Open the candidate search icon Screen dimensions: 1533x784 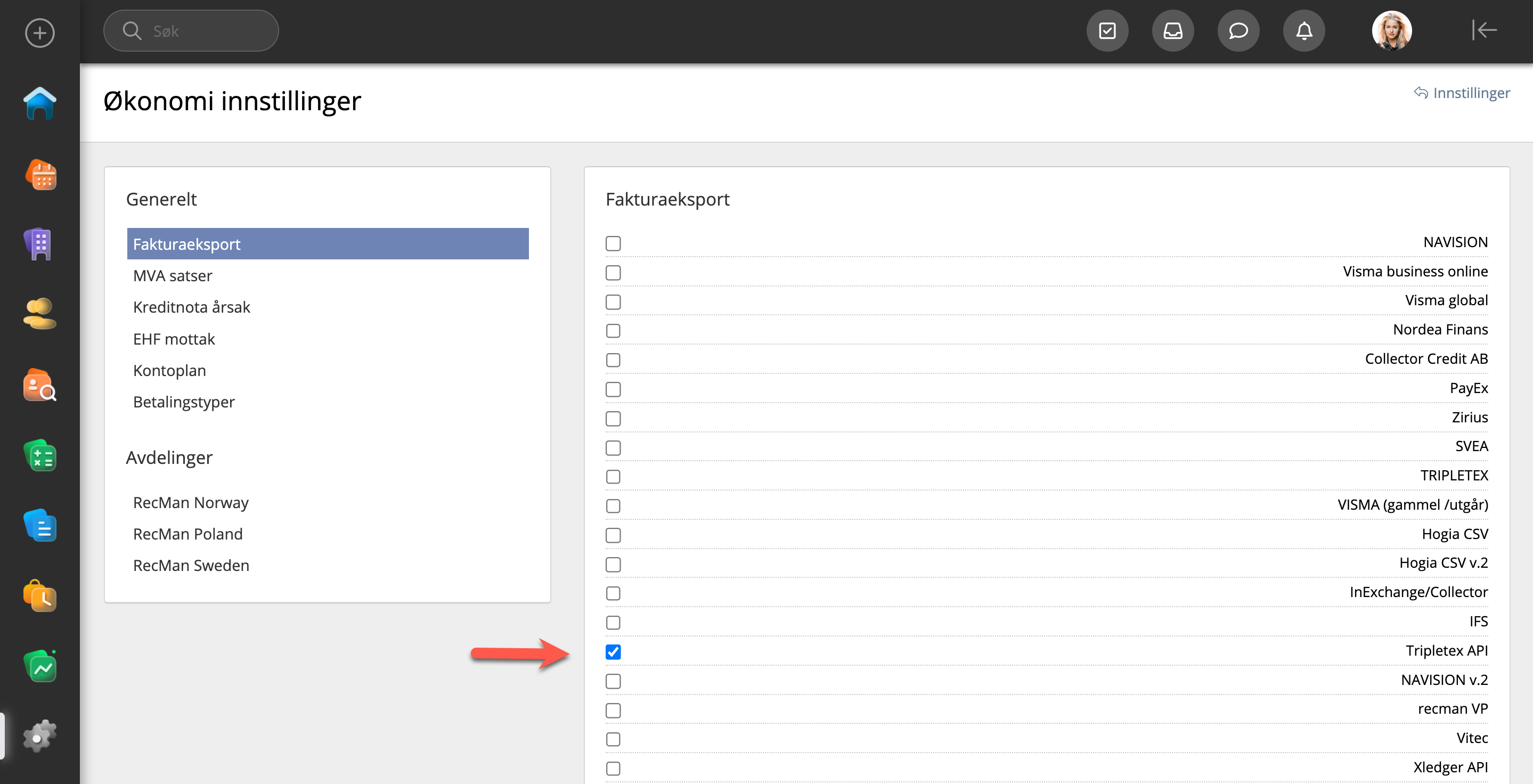(x=40, y=386)
